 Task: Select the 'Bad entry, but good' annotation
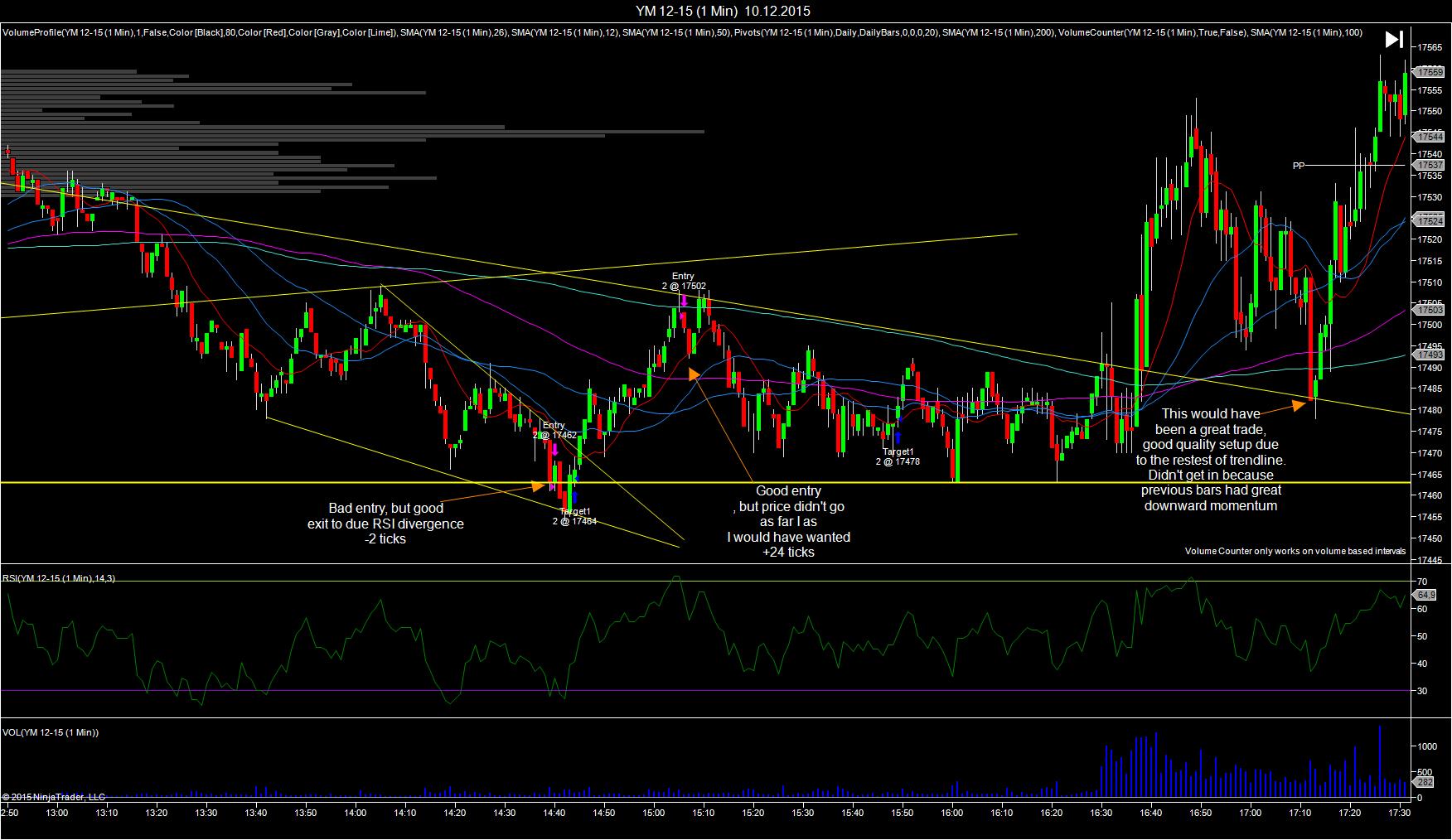click(x=385, y=523)
